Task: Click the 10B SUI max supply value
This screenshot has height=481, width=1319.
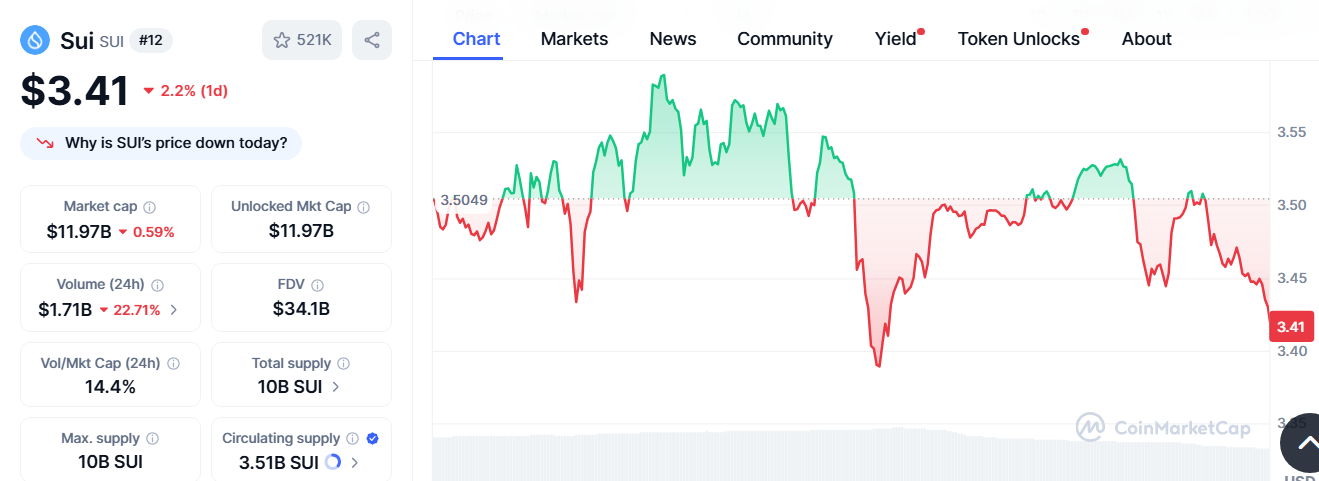Action: (110, 462)
